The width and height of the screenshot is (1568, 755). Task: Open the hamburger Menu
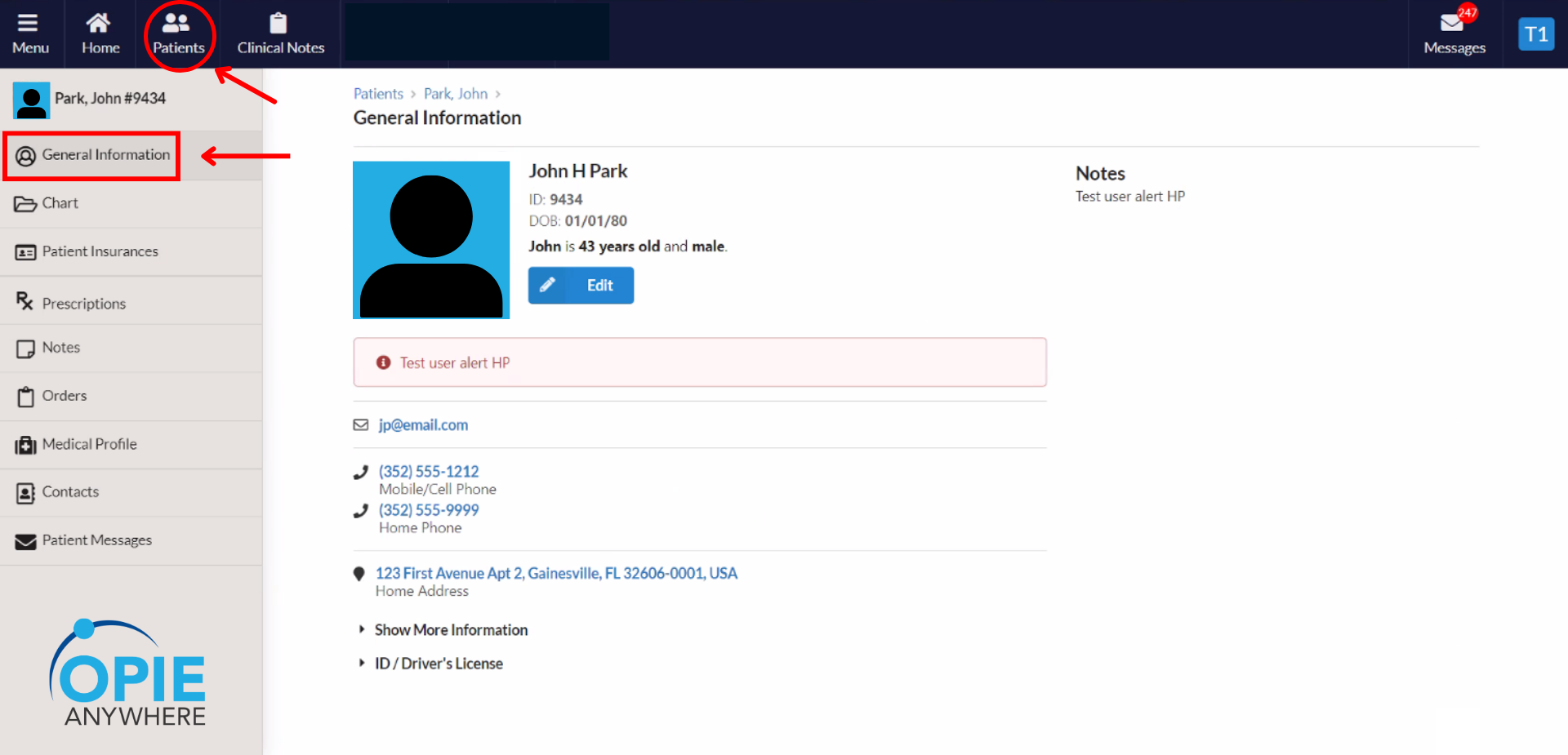point(30,33)
